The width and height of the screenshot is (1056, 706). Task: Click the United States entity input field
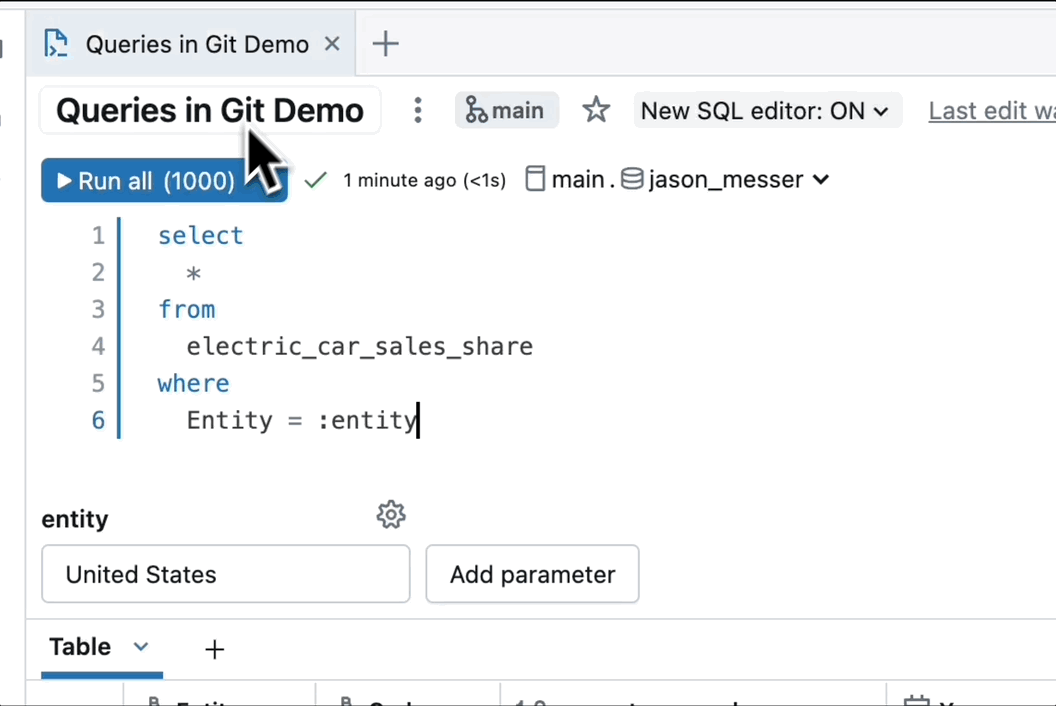click(225, 574)
